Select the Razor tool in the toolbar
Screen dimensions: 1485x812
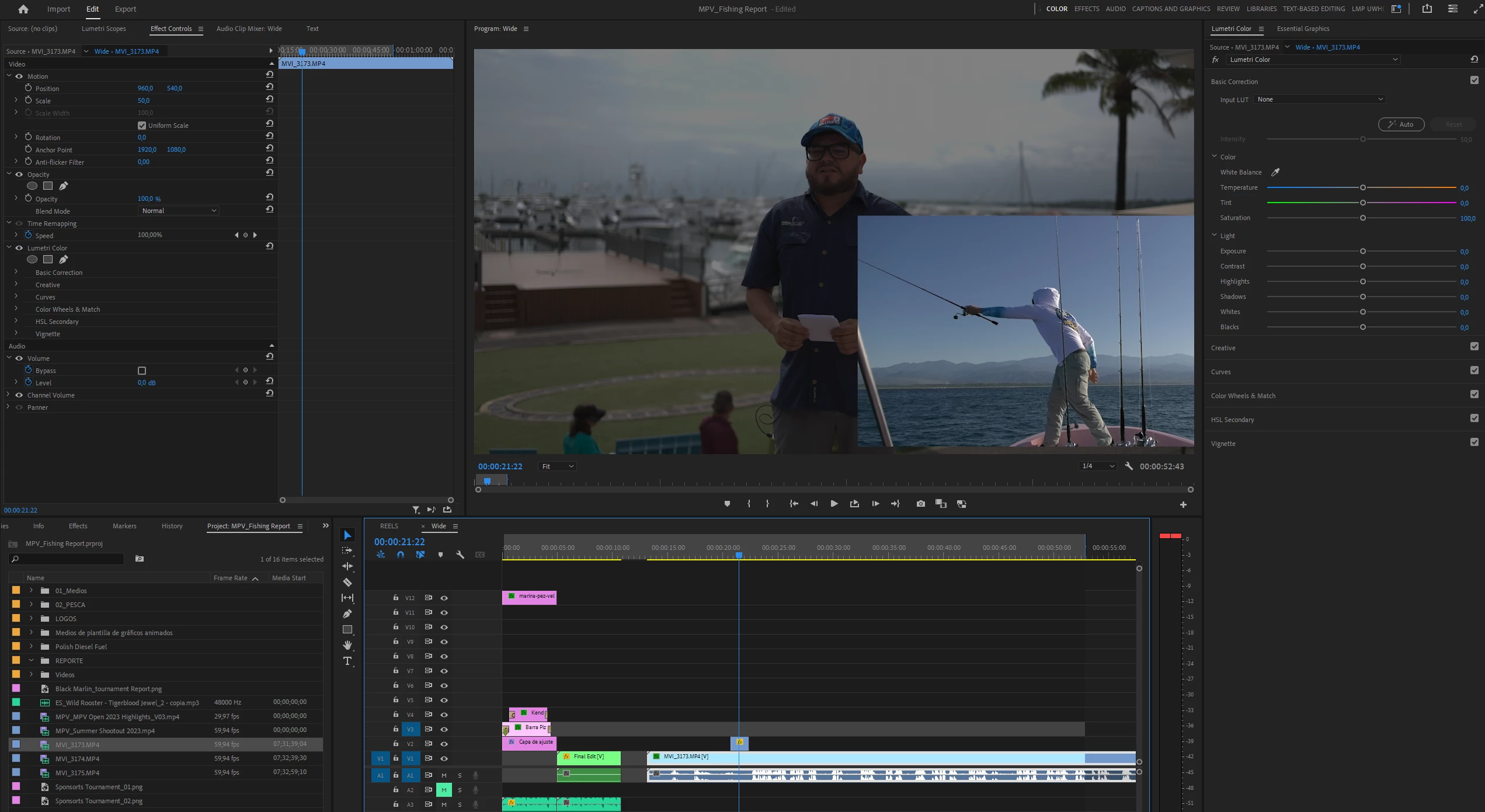click(x=347, y=582)
